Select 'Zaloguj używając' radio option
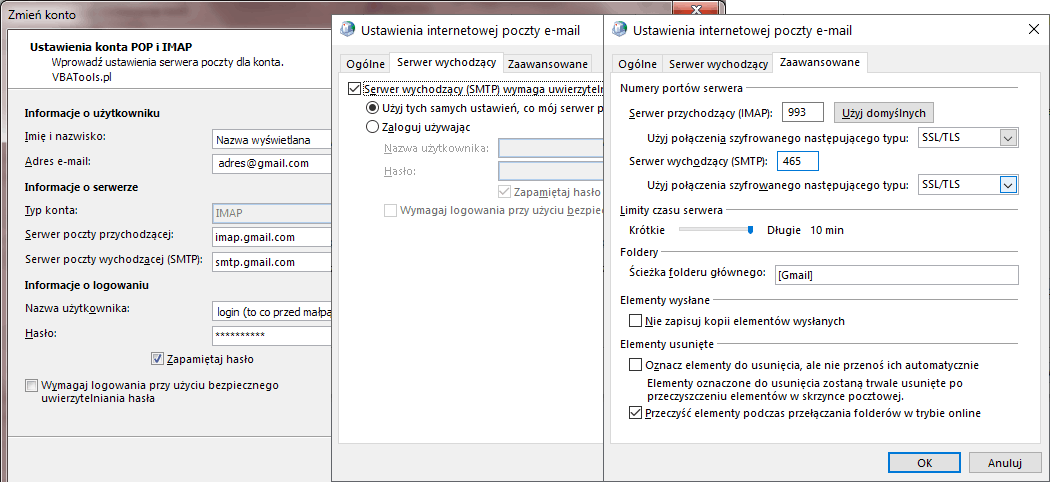1050x482 pixels. point(372,127)
